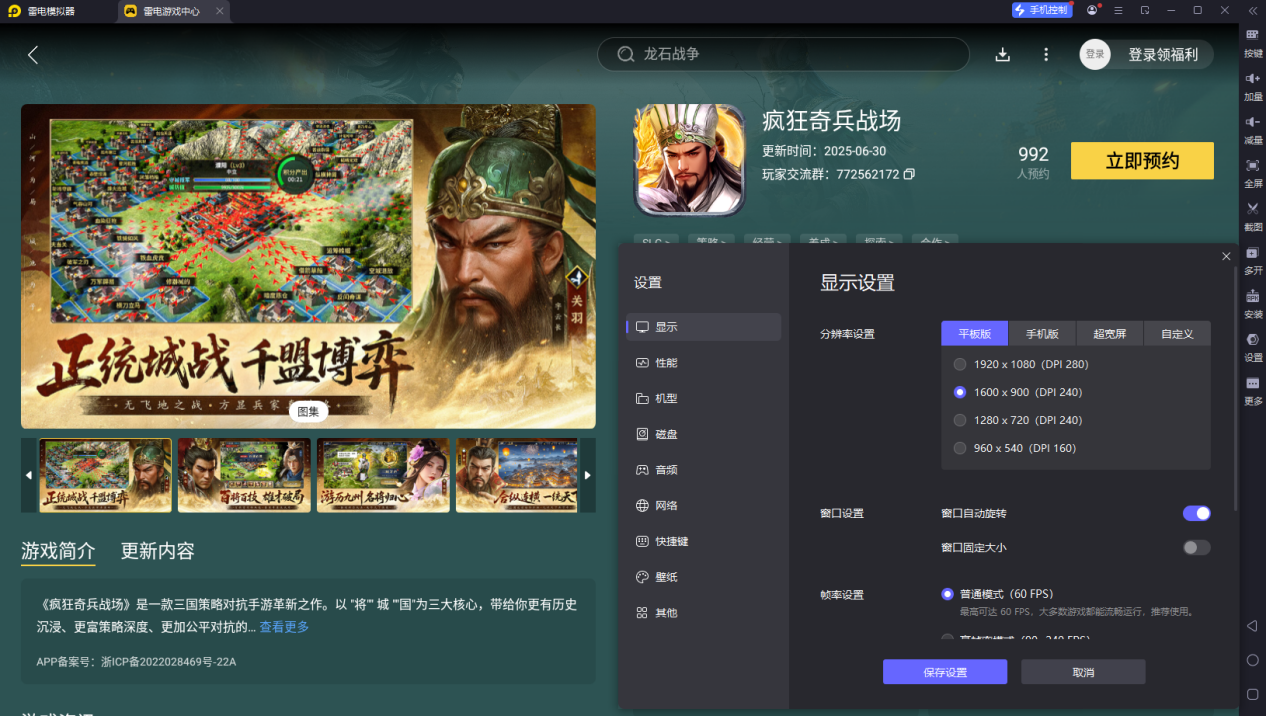Open the download manager icon
Viewport: 1266px width, 716px height.
coord(1003,55)
